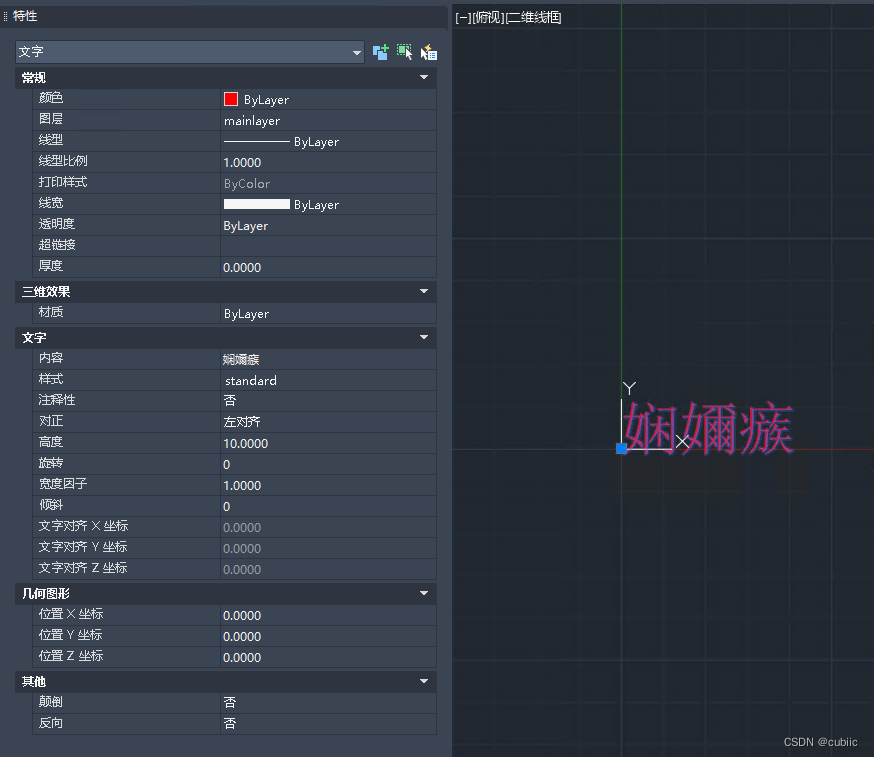Collapse the 文字 properties section
The width and height of the screenshot is (874, 757).
[x=424, y=337]
